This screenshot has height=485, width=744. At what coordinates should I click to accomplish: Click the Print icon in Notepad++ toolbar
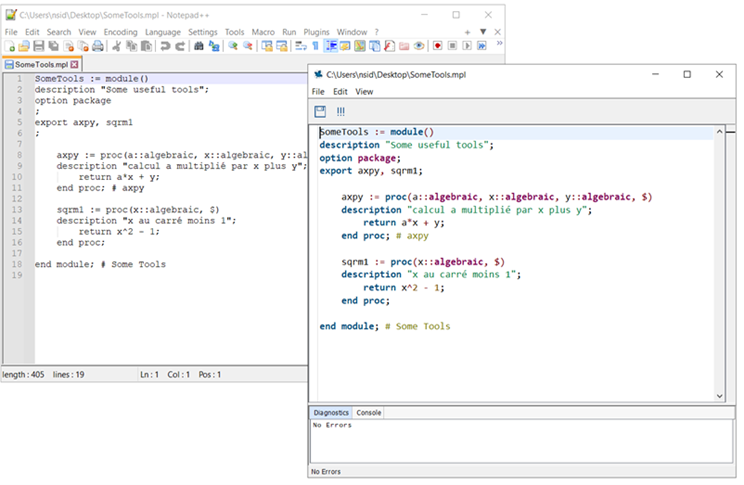(98, 46)
